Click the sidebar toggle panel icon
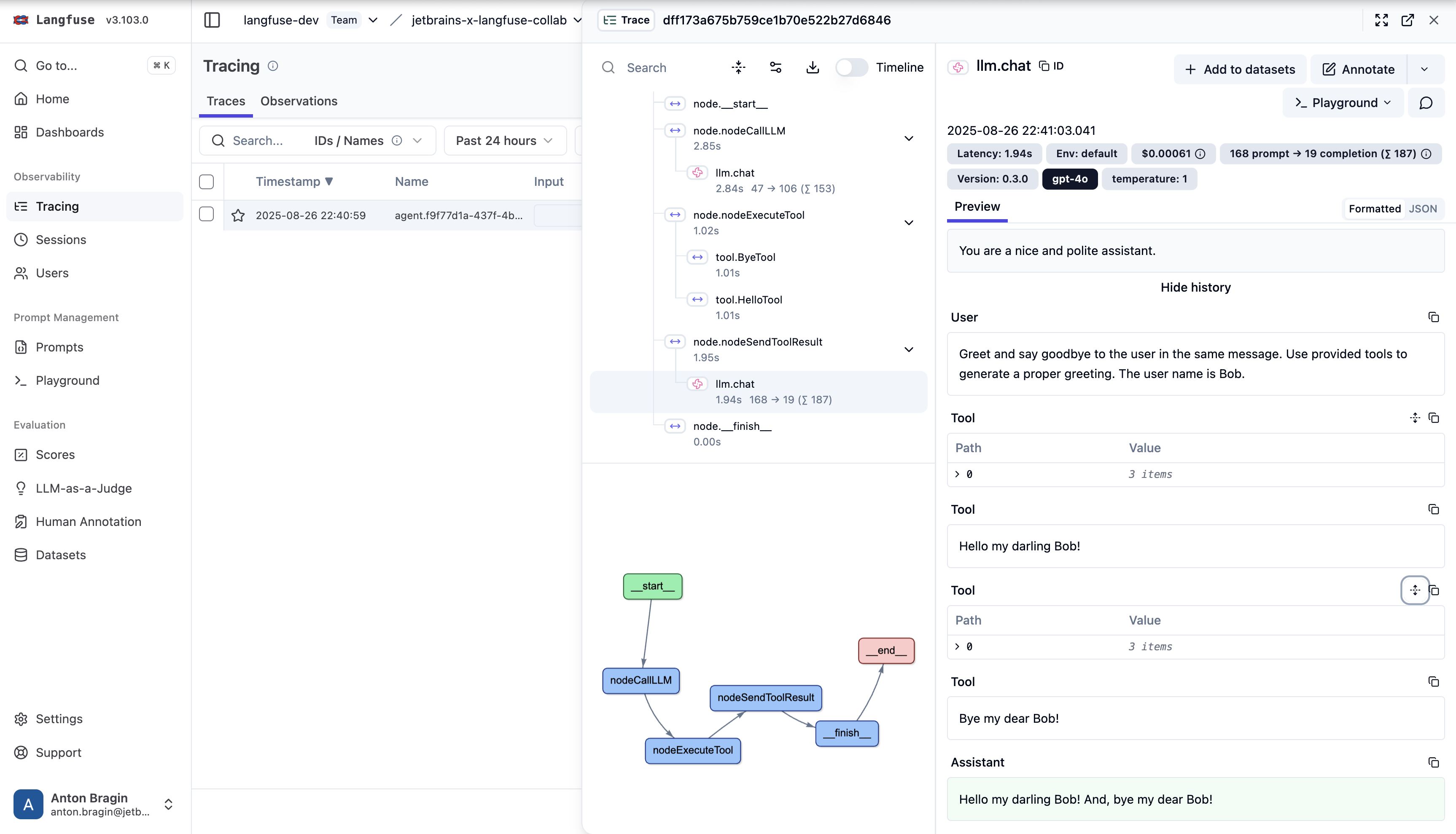Viewport: 1456px width, 834px height. (x=212, y=20)
